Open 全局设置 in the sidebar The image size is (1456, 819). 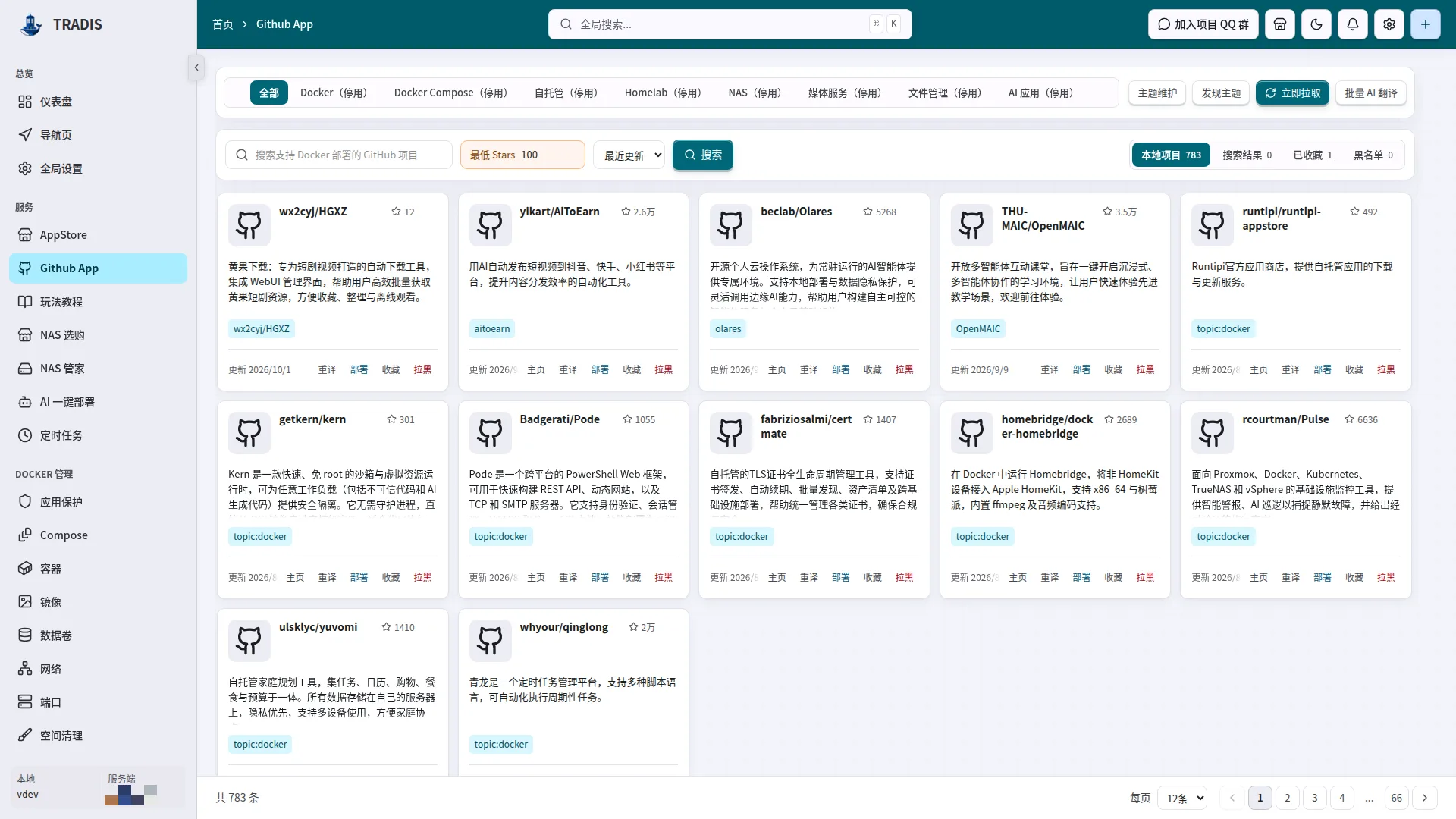(98, 168)
